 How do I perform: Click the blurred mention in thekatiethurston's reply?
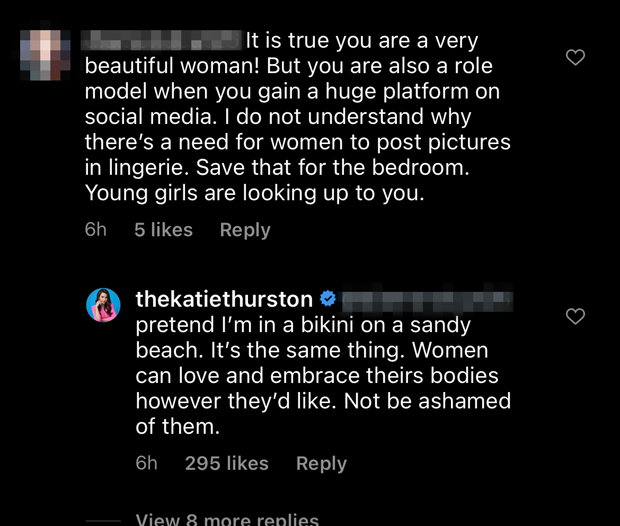[x=427, y=299]
